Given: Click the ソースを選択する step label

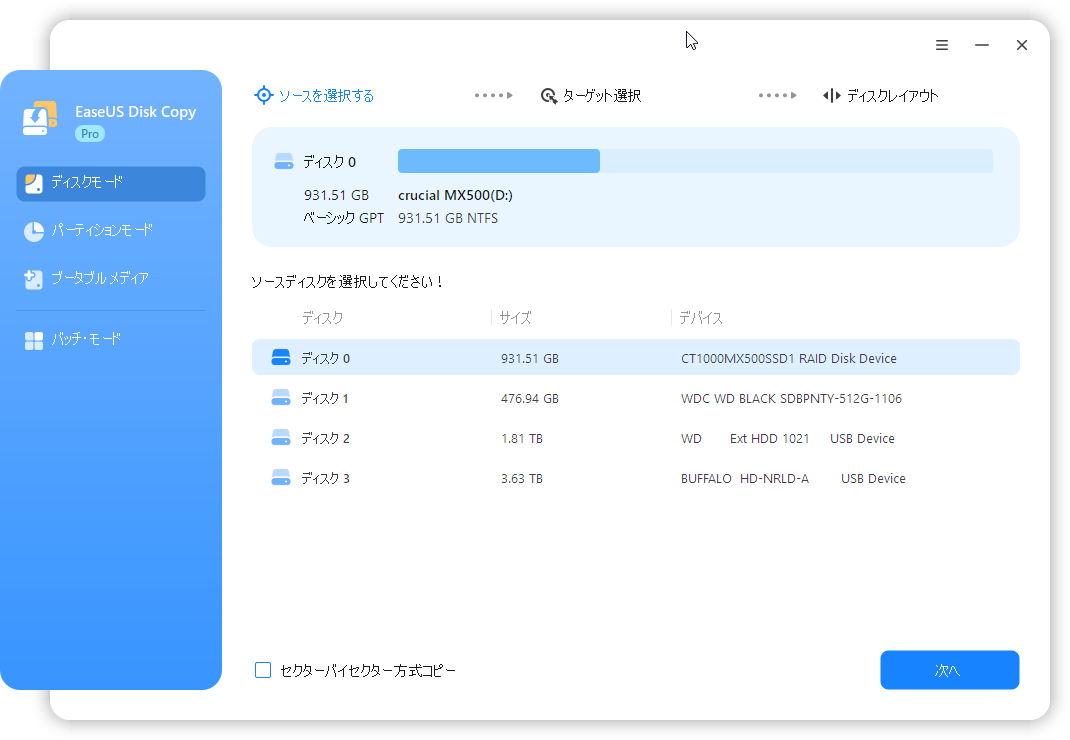Looking at the screenshot, I should (326, 96).
